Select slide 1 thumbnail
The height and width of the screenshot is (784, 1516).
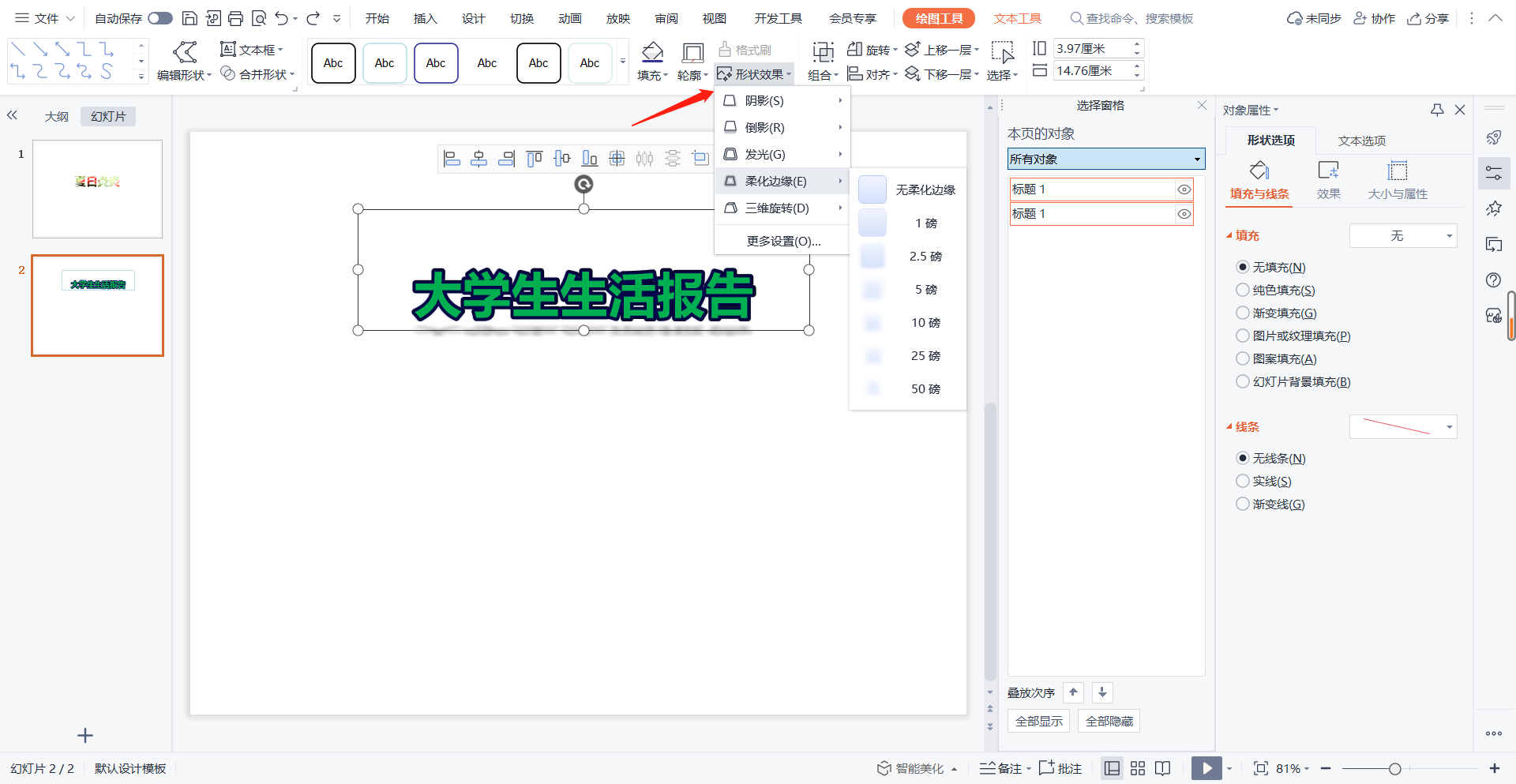coord(97,189)
